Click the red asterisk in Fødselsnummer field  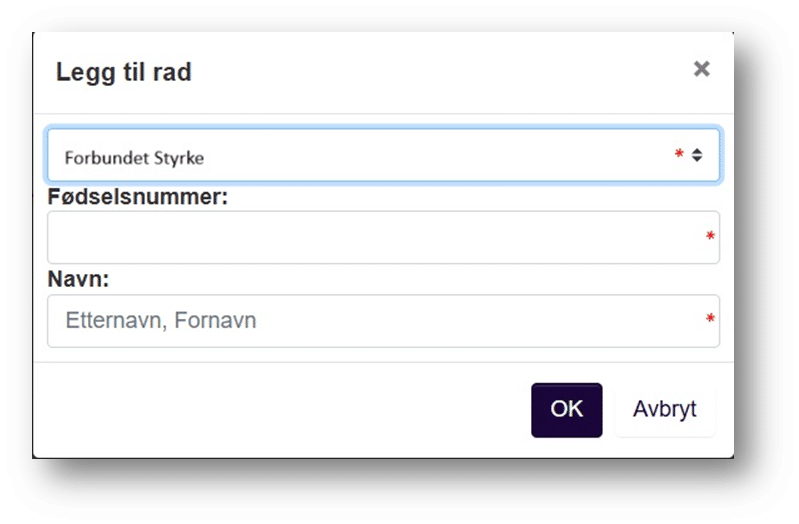coord(710,237)
